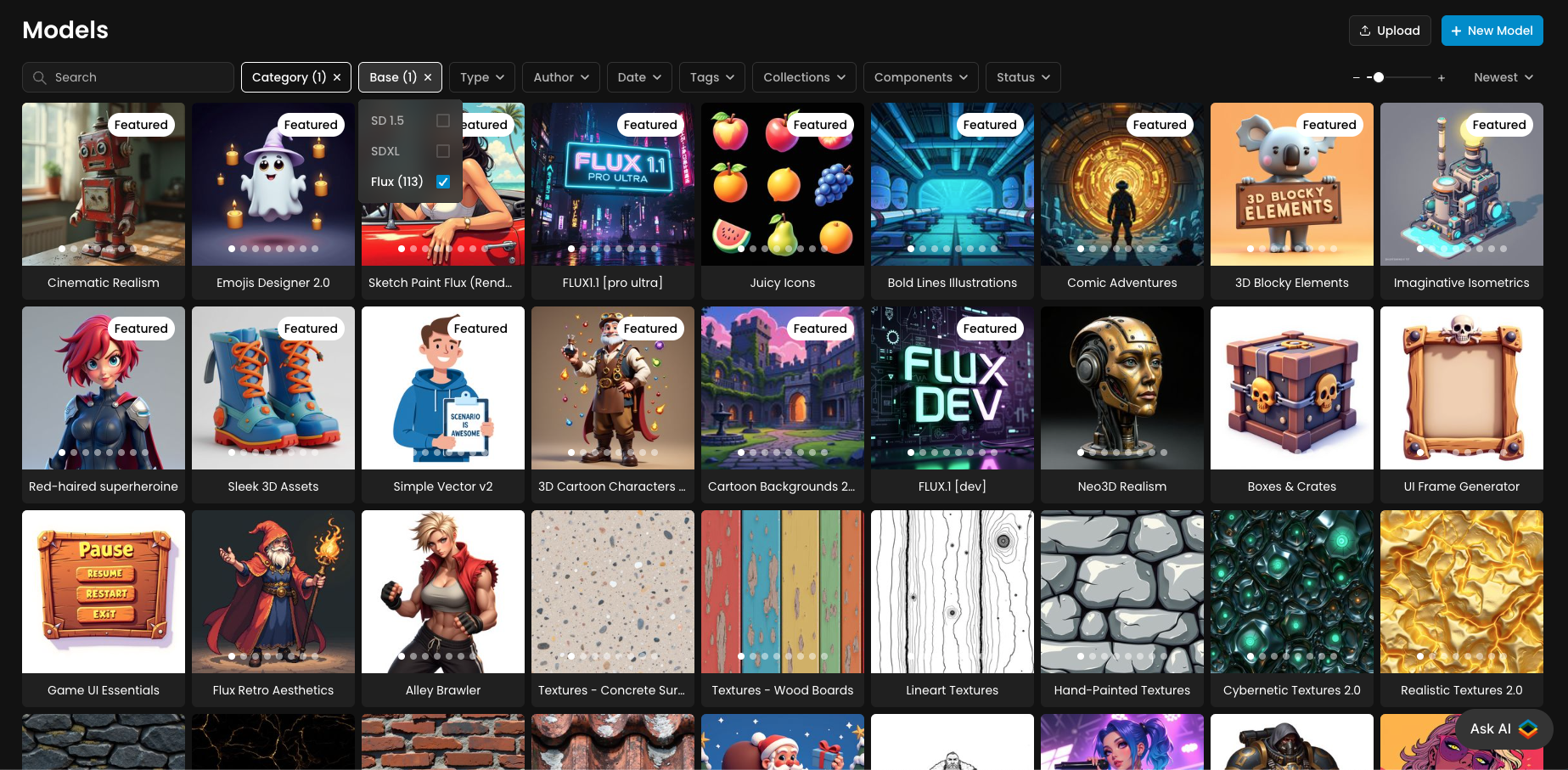
Task: Open the Collections filter dropdown
Action: (x=804, y=77)
